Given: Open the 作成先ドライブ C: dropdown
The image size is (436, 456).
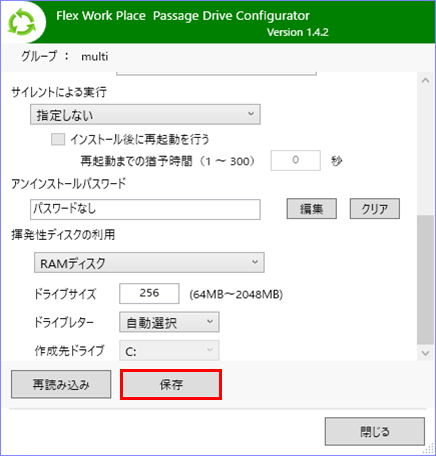Looking at the screenshot, I should pyautogui.click(x=169, y=350).
